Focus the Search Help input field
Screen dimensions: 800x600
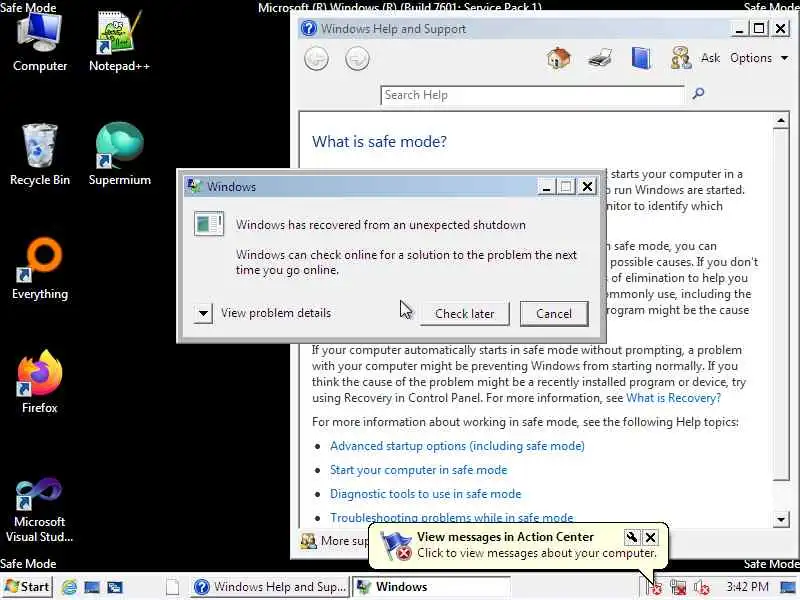(532, 95)
